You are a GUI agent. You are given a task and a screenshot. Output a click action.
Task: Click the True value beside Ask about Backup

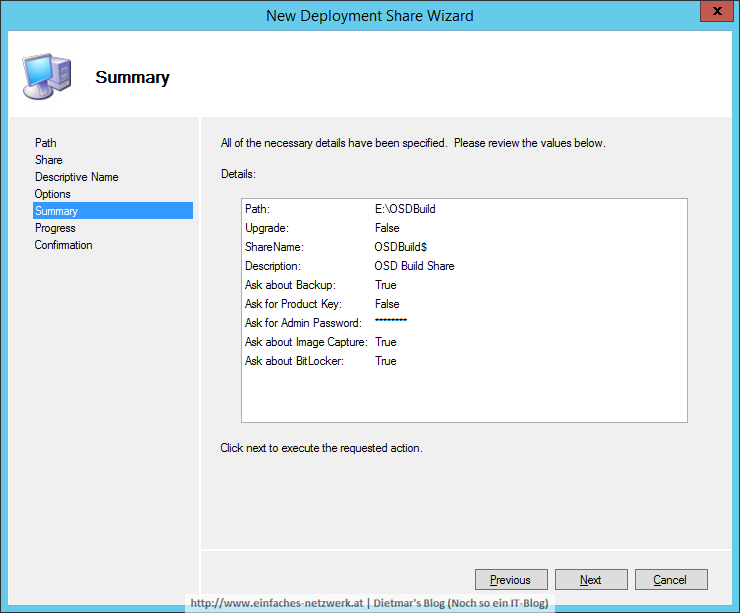point(386,285)
